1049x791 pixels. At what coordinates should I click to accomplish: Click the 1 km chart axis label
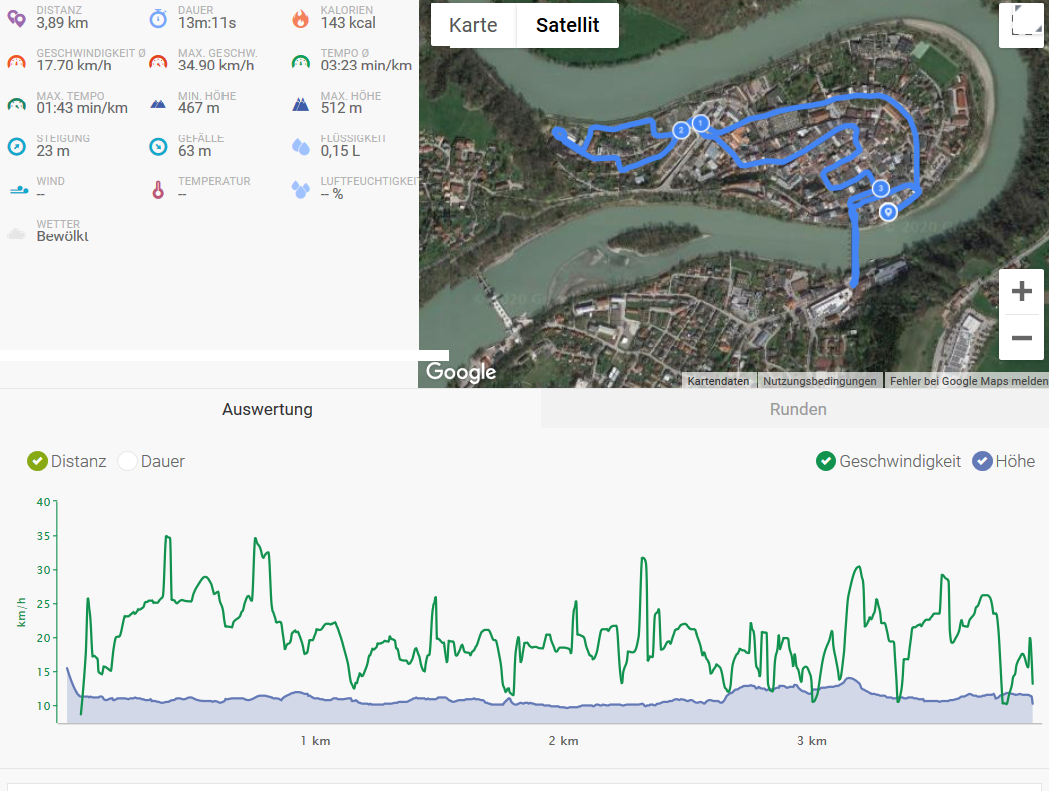click(315, 741)
